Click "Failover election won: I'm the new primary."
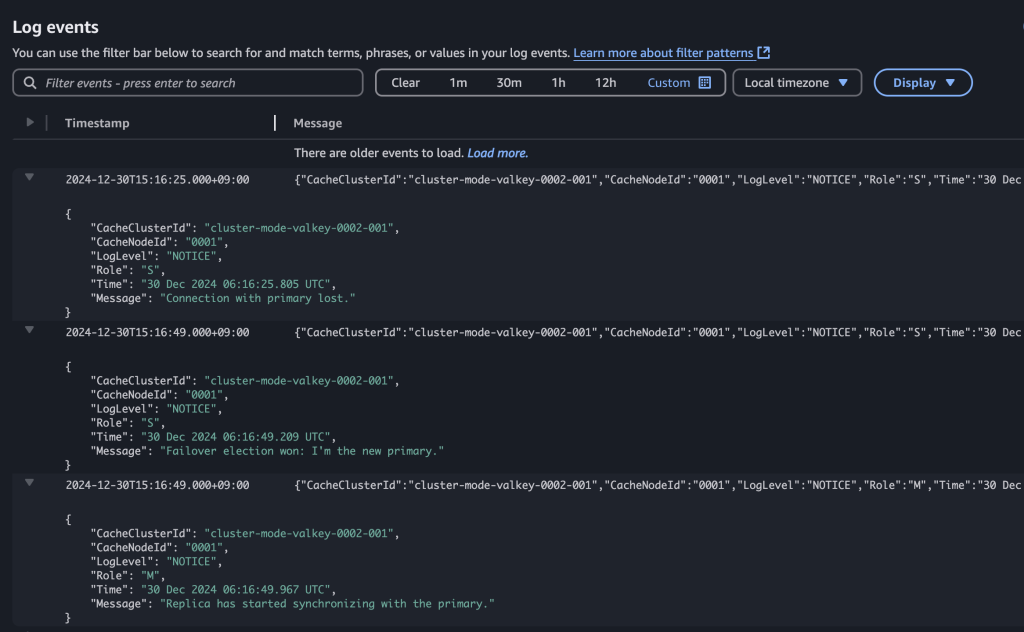Screen dimensions: 1024x632 302,451
